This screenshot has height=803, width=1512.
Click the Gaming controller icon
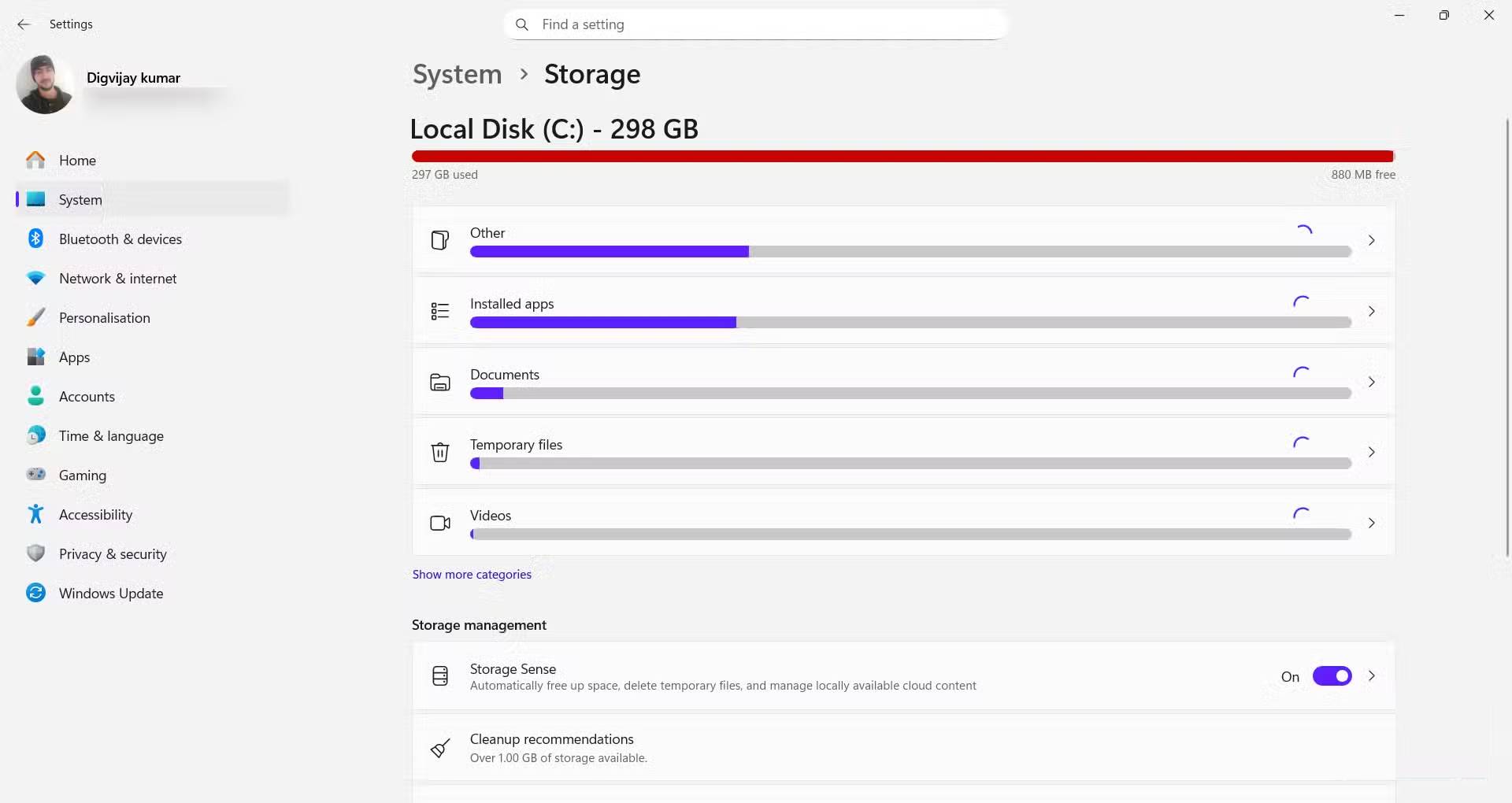(35, 475)
